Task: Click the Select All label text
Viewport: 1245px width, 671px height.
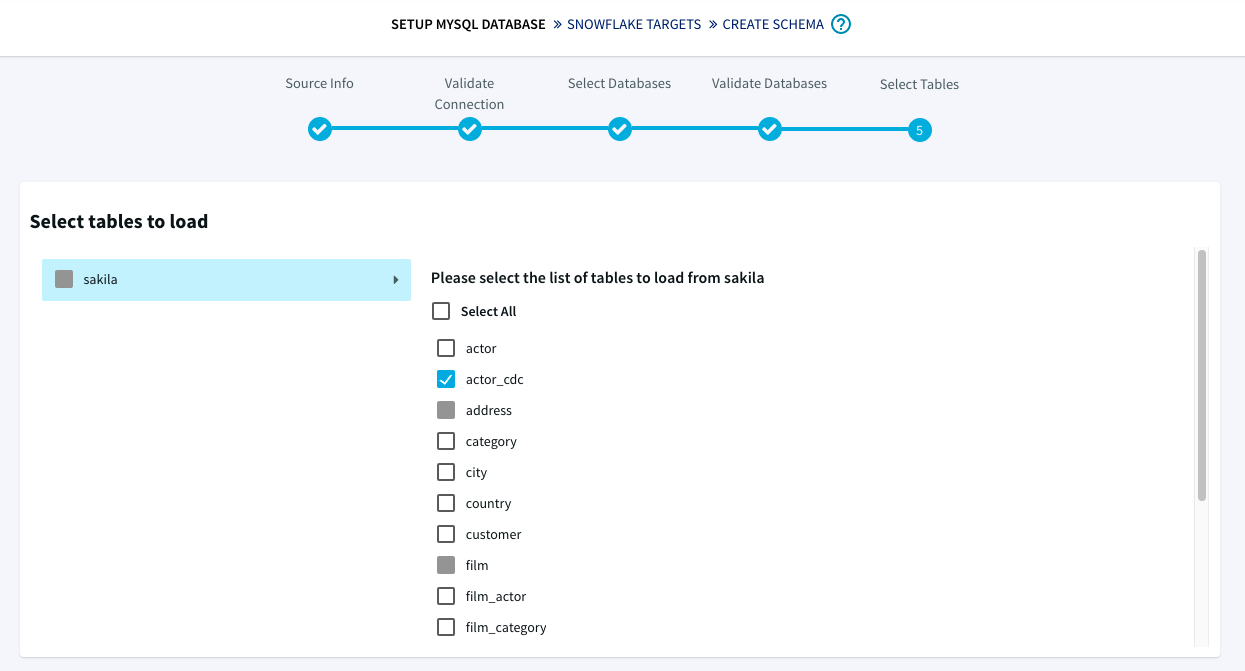Action: click(x=488, y=311)
